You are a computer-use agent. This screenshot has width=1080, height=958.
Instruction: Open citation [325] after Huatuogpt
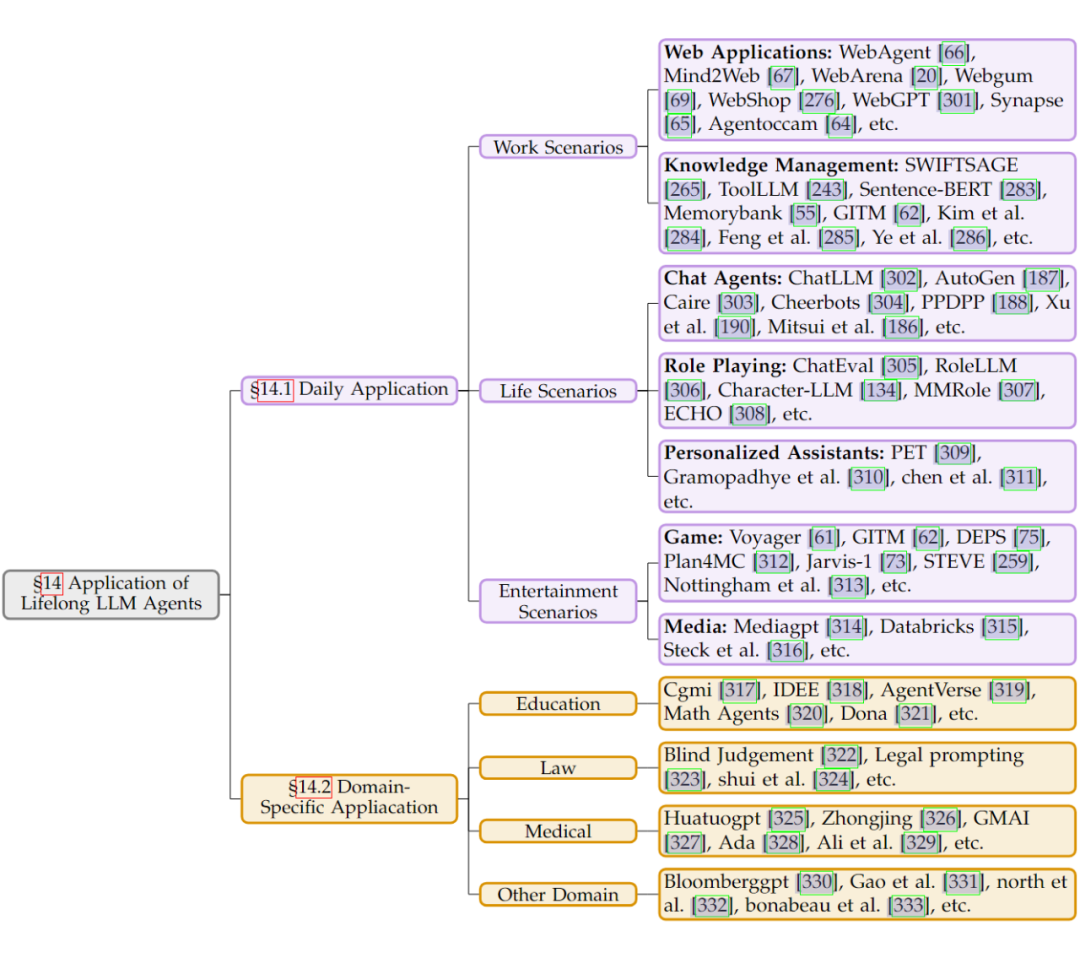click(x=789, y=819)
